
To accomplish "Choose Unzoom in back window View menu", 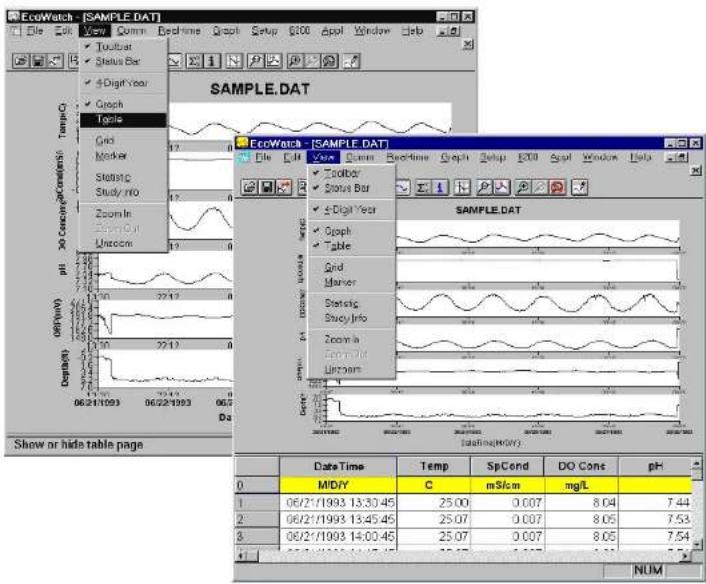I will (123, 243).
